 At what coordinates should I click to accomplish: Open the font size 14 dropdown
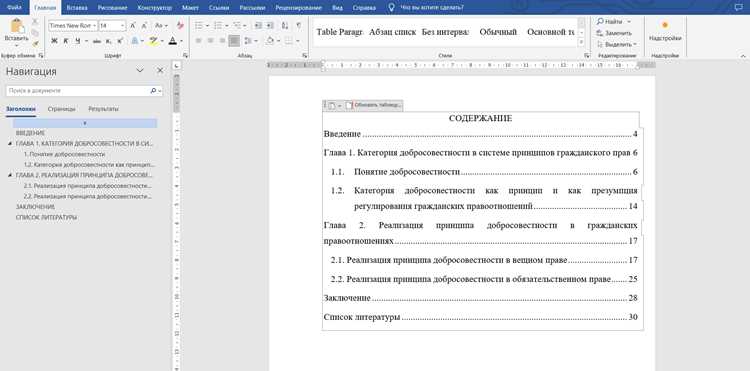123,25
